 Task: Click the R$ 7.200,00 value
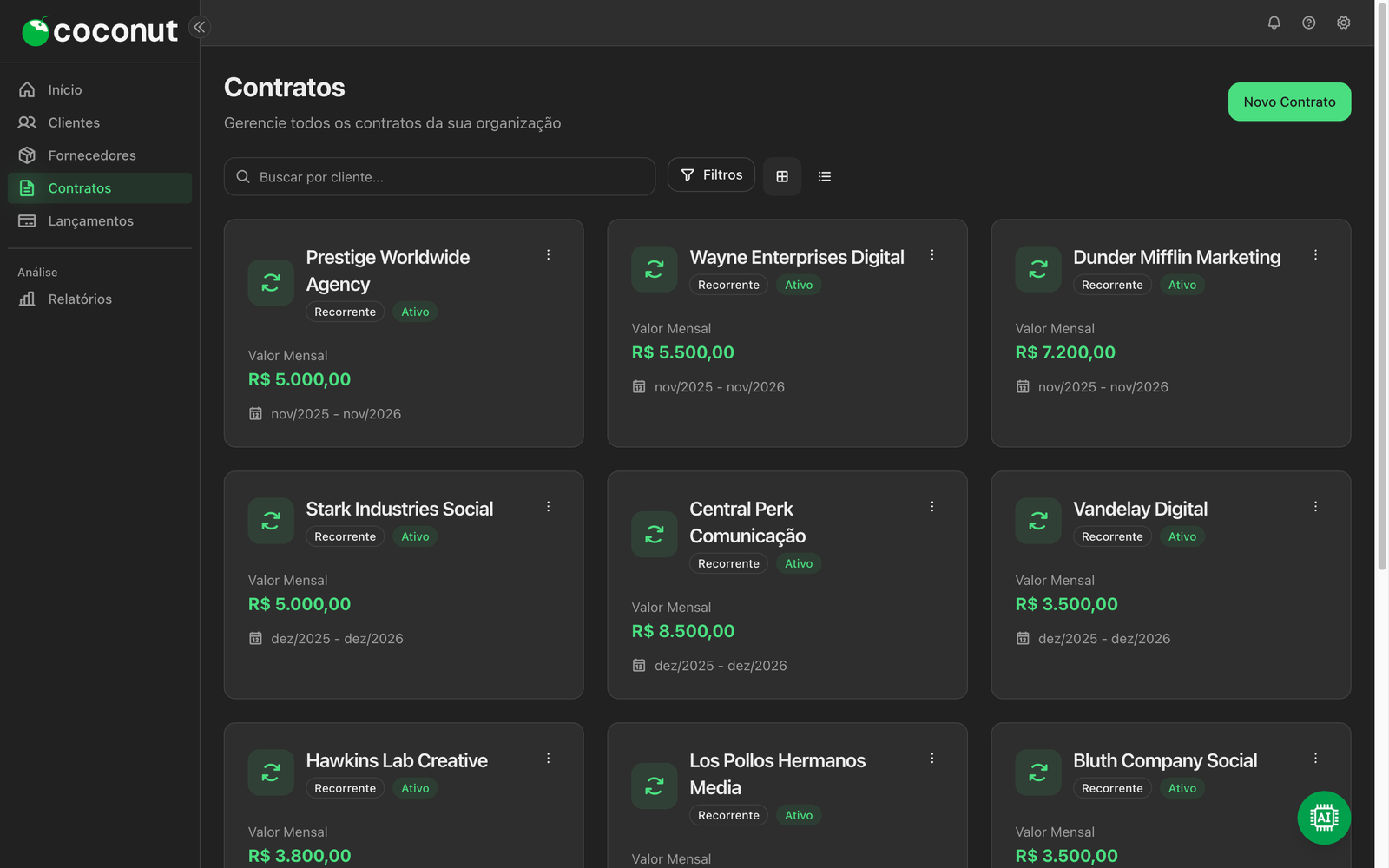coord(1065,352)
